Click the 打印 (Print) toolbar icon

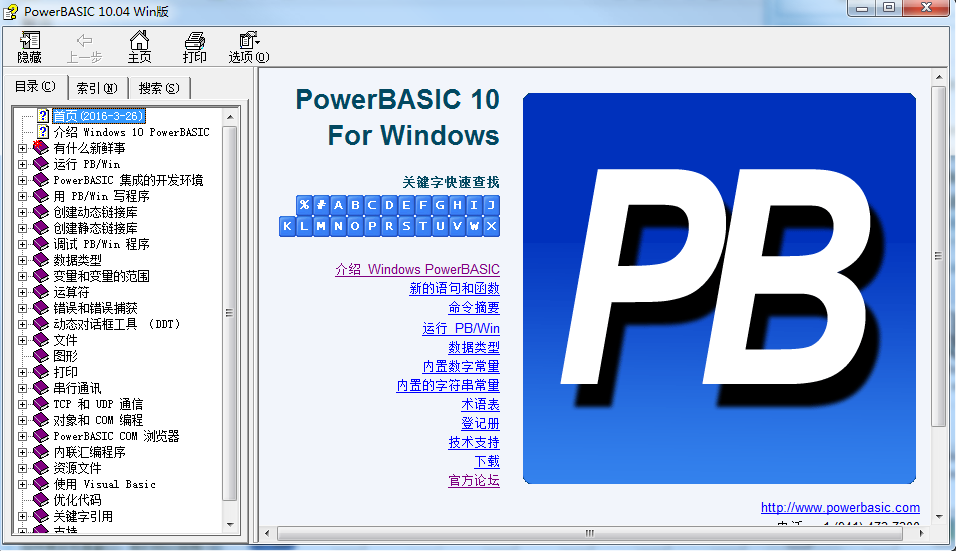(194, 47)
